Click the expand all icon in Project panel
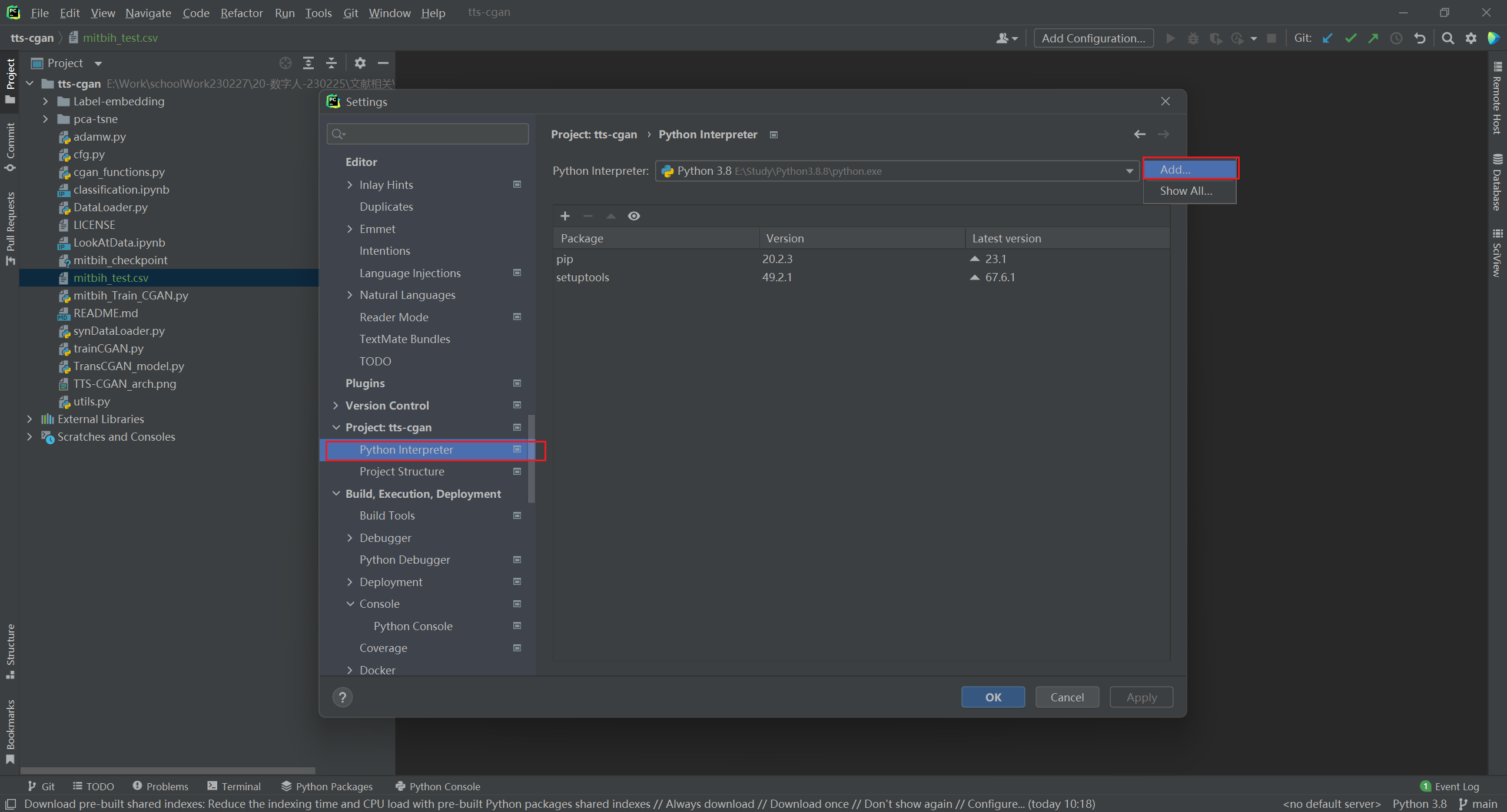Image resolution: width=1507 pixels, height=812 pixels. click(308, 63)
